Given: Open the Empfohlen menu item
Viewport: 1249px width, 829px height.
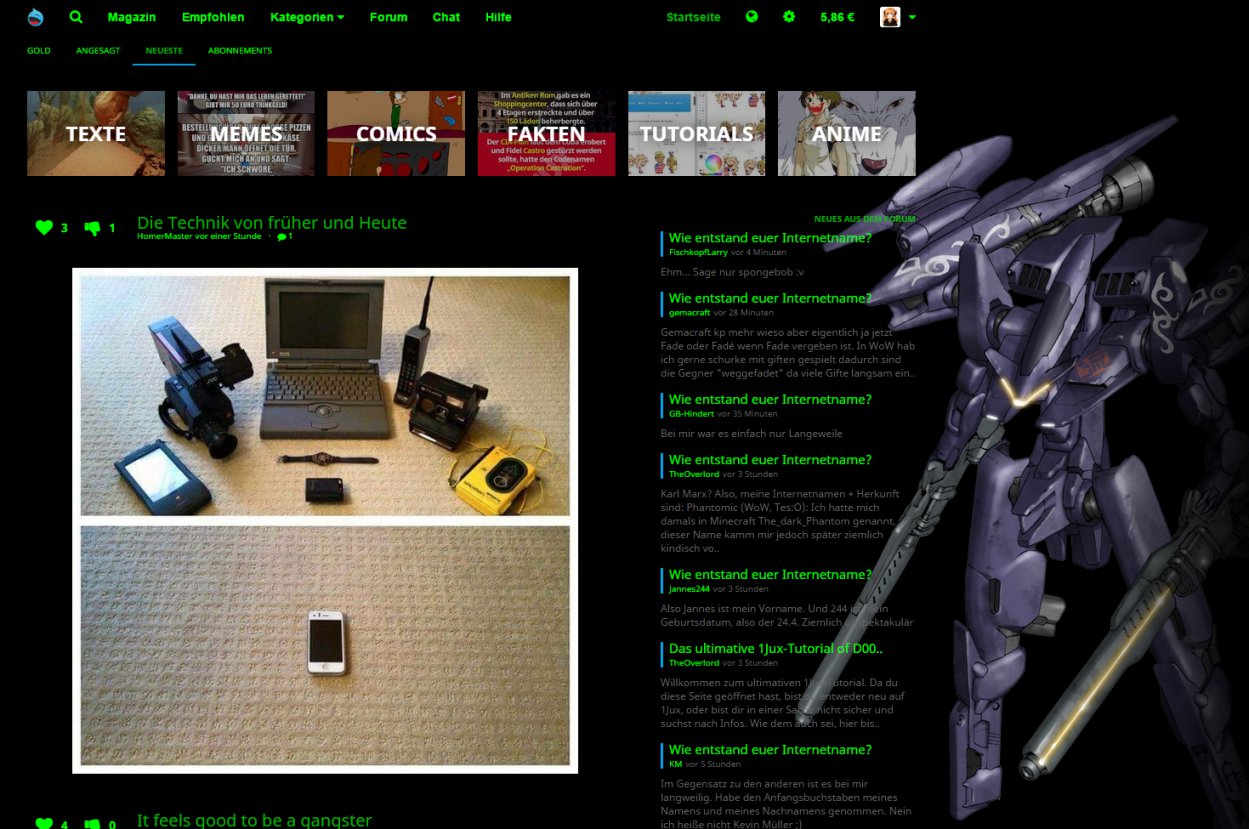Looking at the screenshot, I should pyautogui.click(x=213, y=17).
